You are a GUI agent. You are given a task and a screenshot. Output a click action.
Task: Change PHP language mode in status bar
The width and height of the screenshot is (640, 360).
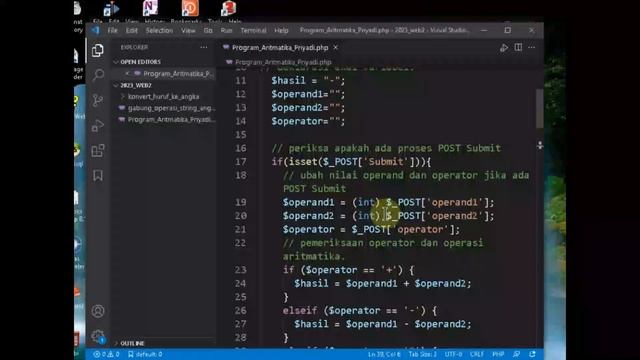498,354
